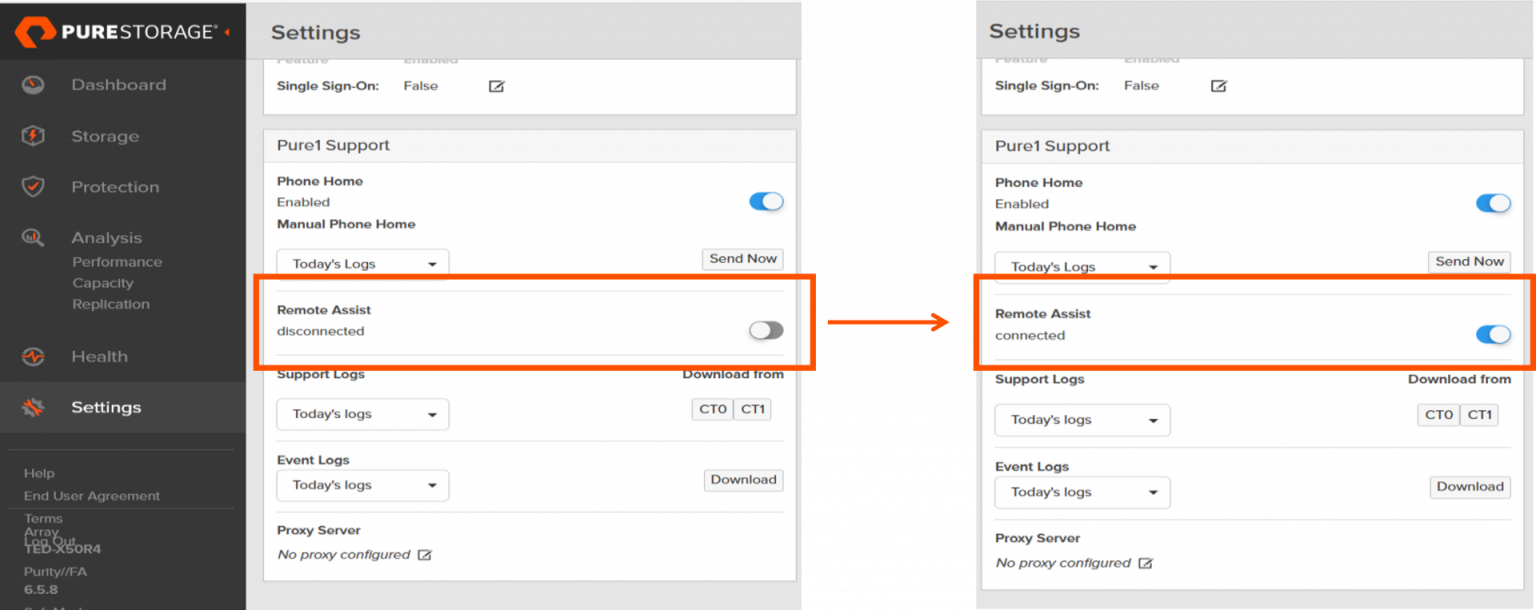The height and width of the screenshot is (610, 1536).
Task: Go to Replication under Analysis
Action: pos(111,304)
